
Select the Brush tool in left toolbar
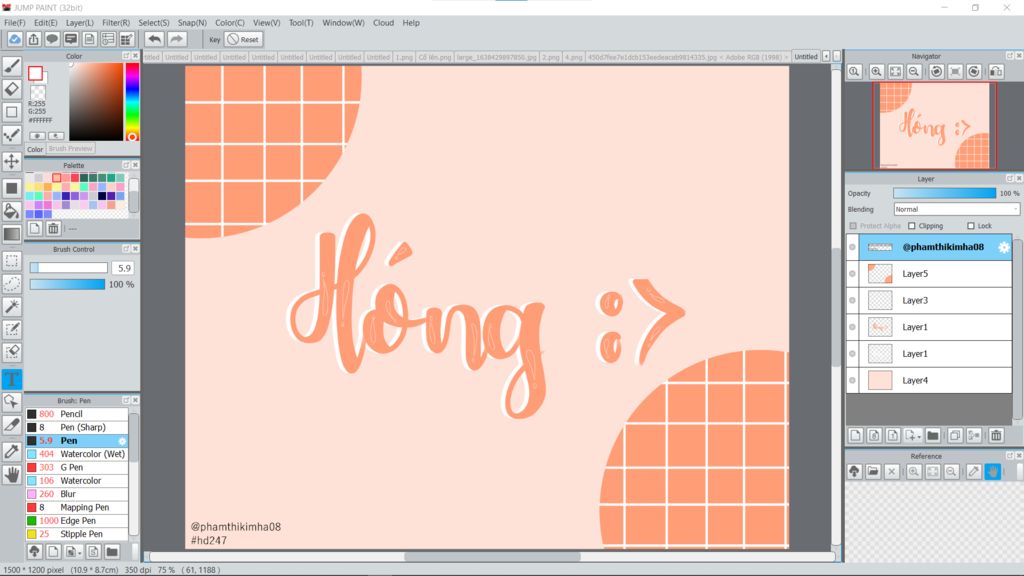12,66
